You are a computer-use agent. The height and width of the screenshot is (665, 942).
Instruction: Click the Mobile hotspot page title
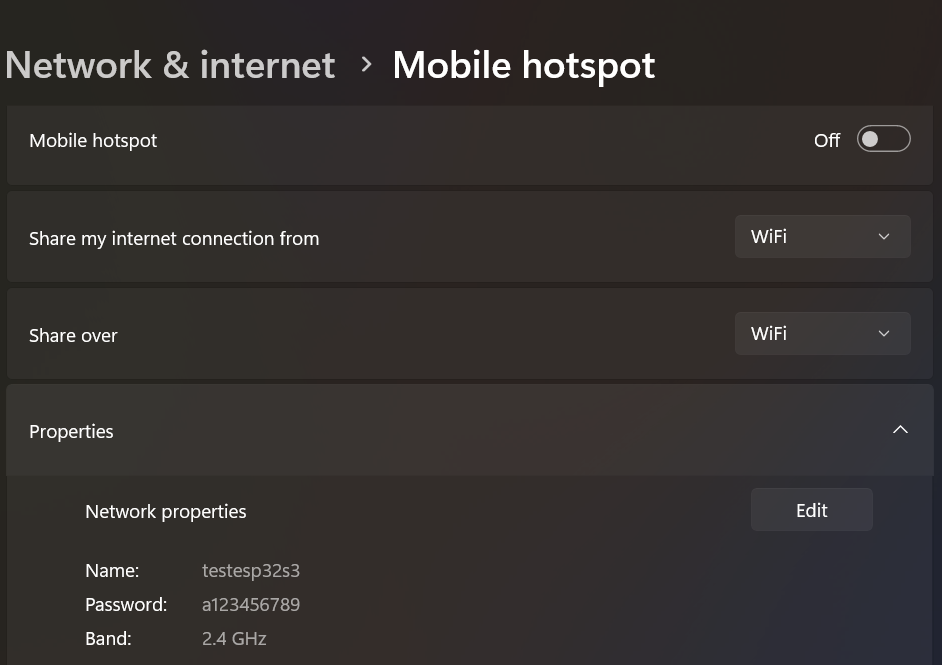coord(523,65)
